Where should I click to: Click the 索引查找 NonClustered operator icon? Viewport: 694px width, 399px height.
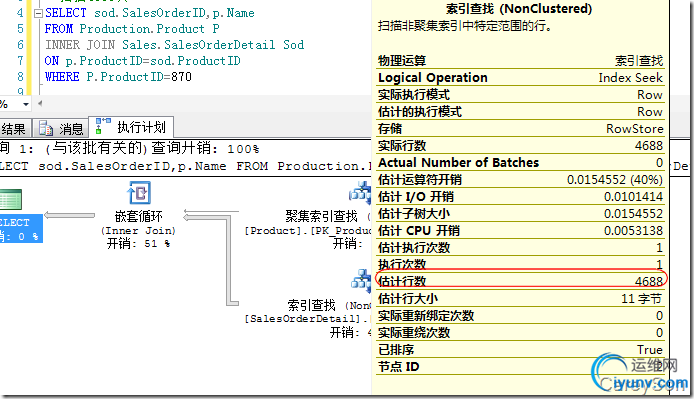(x=362, y=280)
